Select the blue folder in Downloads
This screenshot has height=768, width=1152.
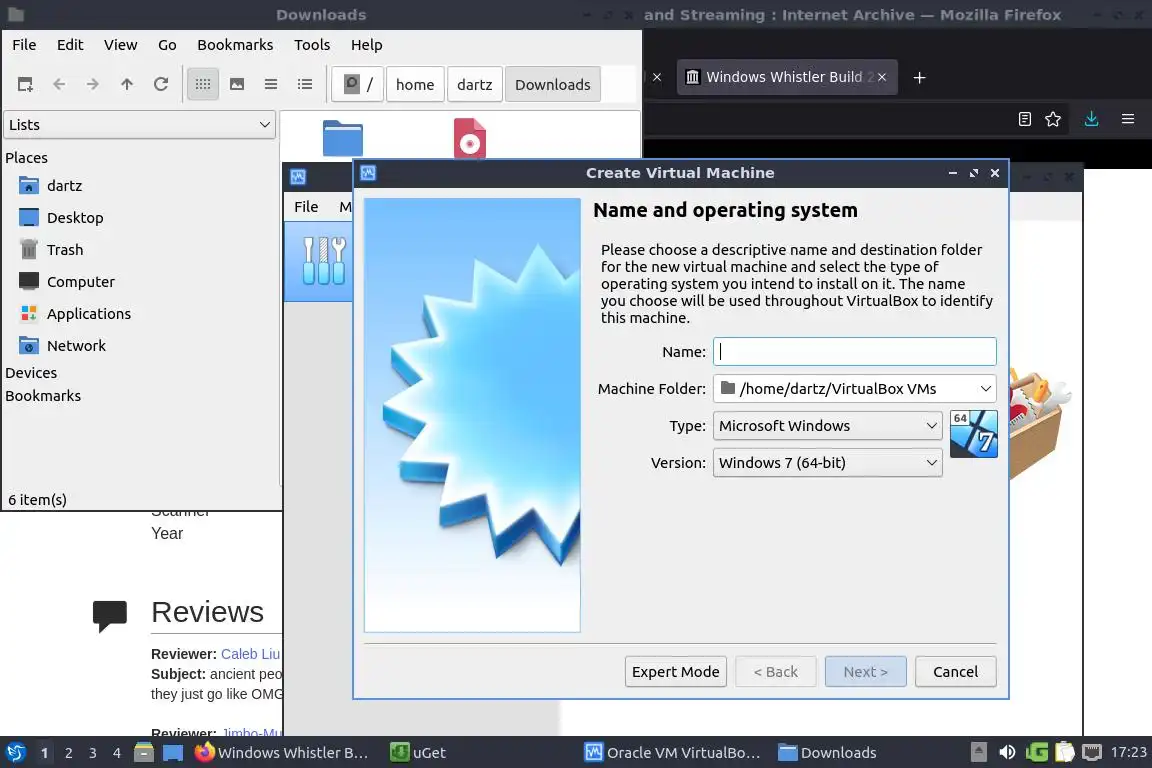[x=342, y=138]
